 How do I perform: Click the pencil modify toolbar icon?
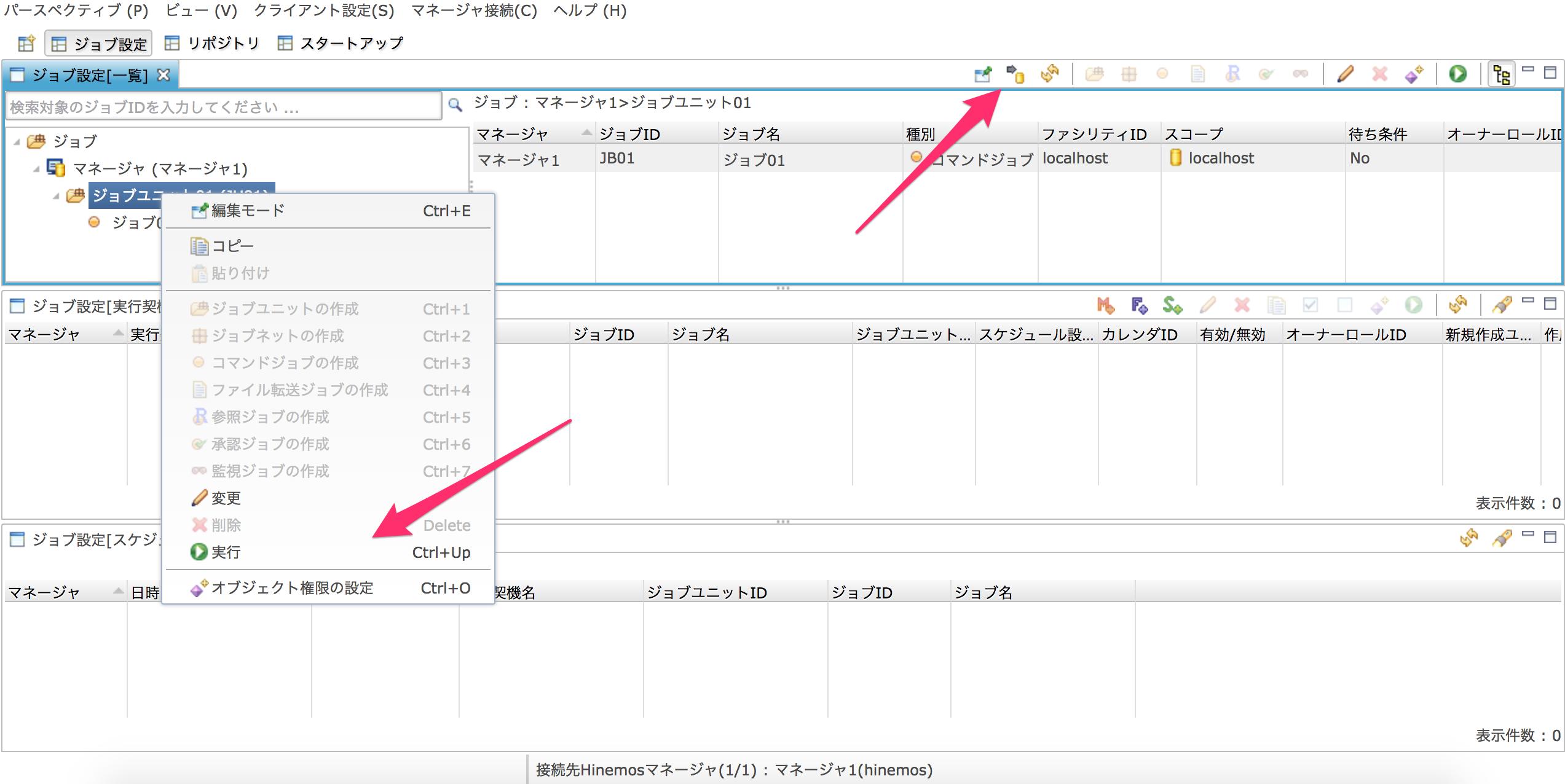click(1345, 74)
